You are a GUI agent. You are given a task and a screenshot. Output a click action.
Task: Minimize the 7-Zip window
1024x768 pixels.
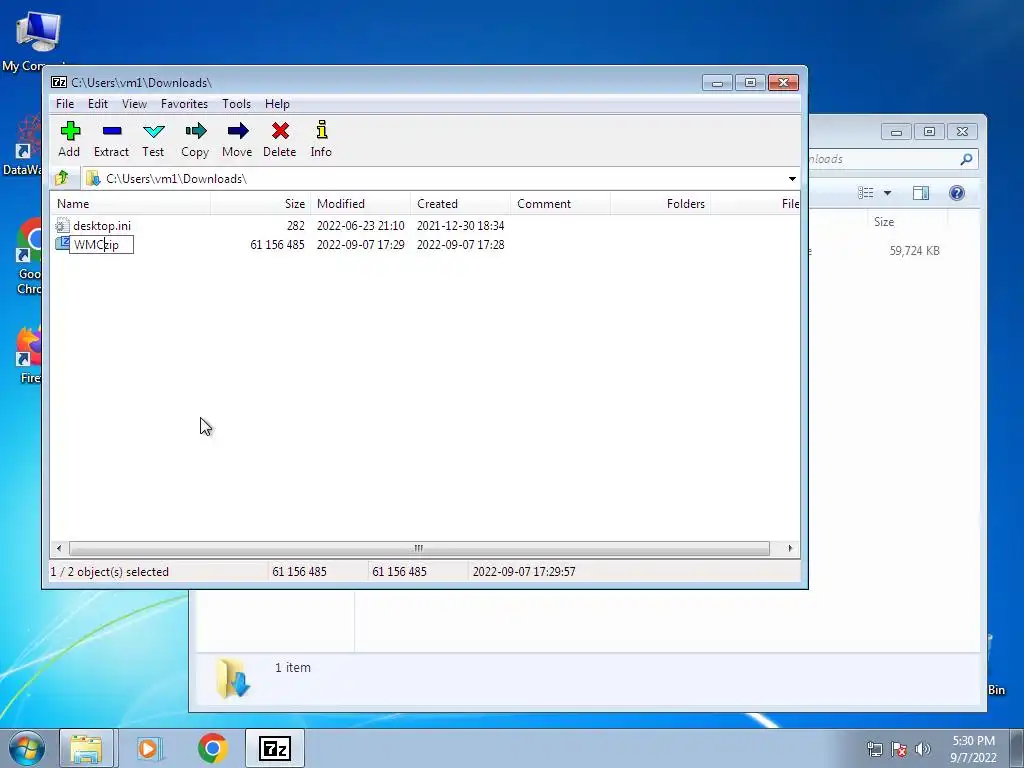click(x=717, y=82)
